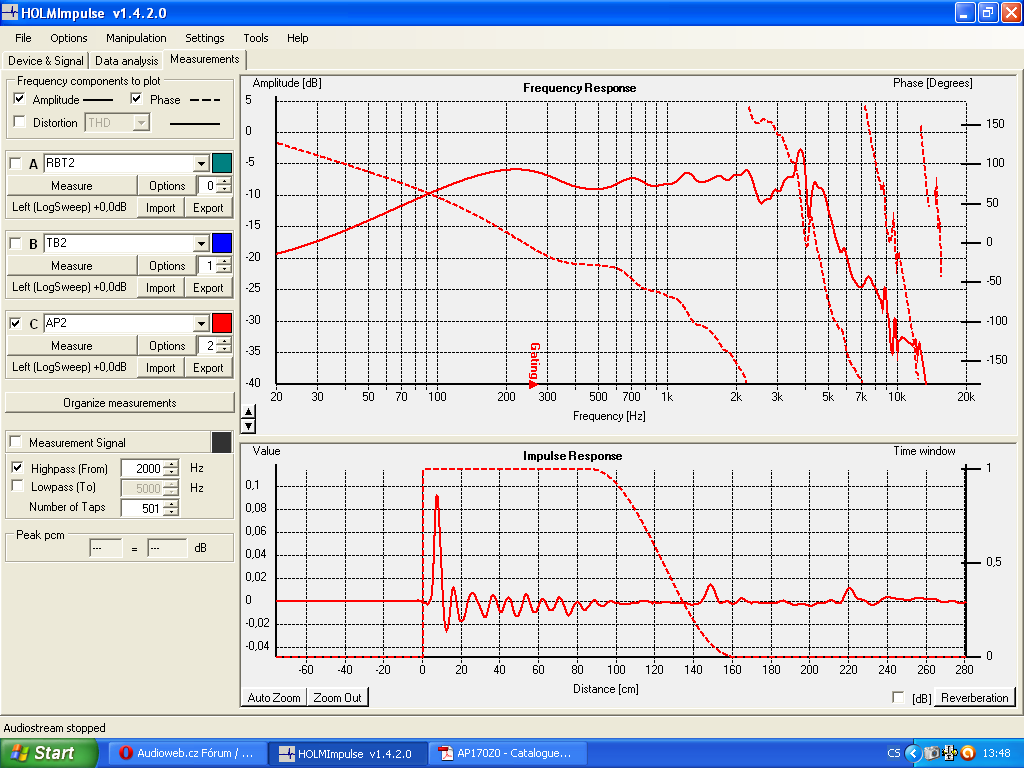This screenshot has width=1024, height=768.
Task: Click the Reverberation button
Action: (x=974, y=697)
